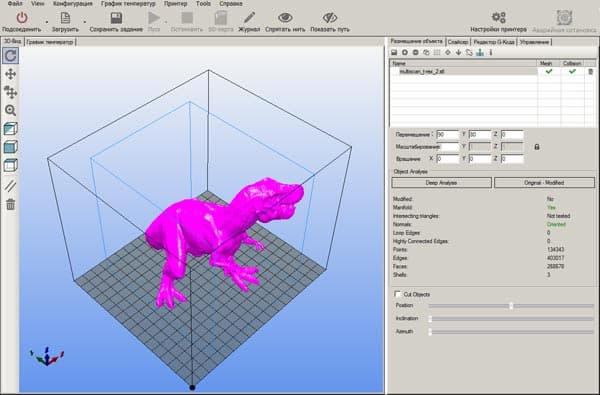Select the zoom magnifier tool

(x=10, y=110)
